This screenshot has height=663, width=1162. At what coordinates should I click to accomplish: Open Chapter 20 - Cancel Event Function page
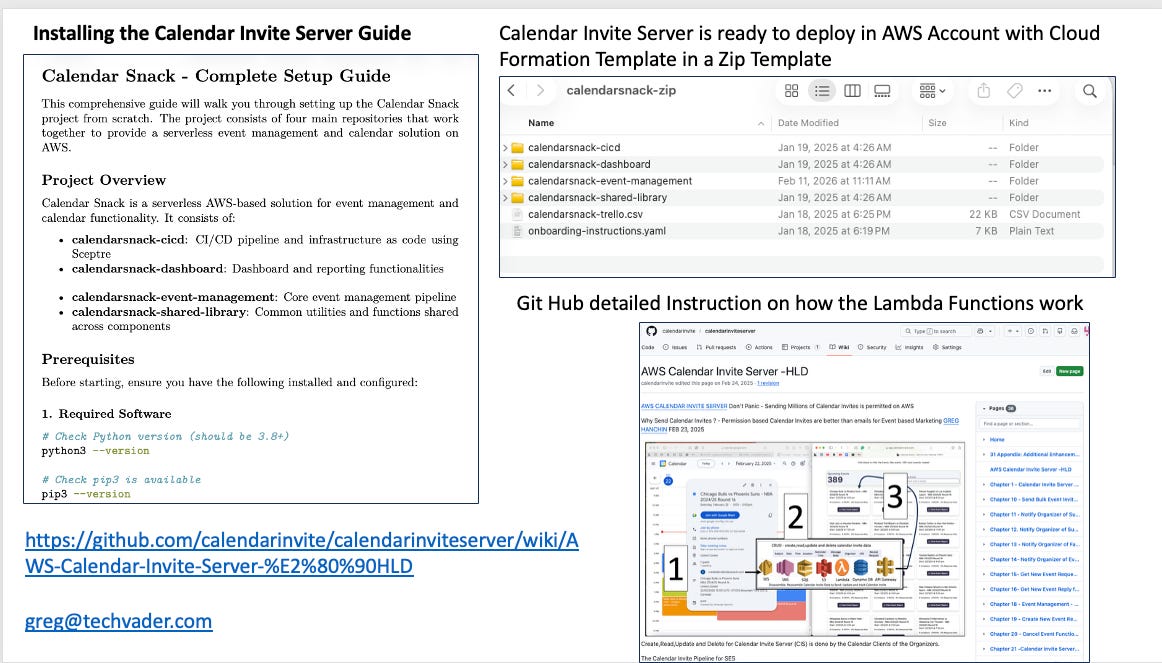(x=1034, y=634)
